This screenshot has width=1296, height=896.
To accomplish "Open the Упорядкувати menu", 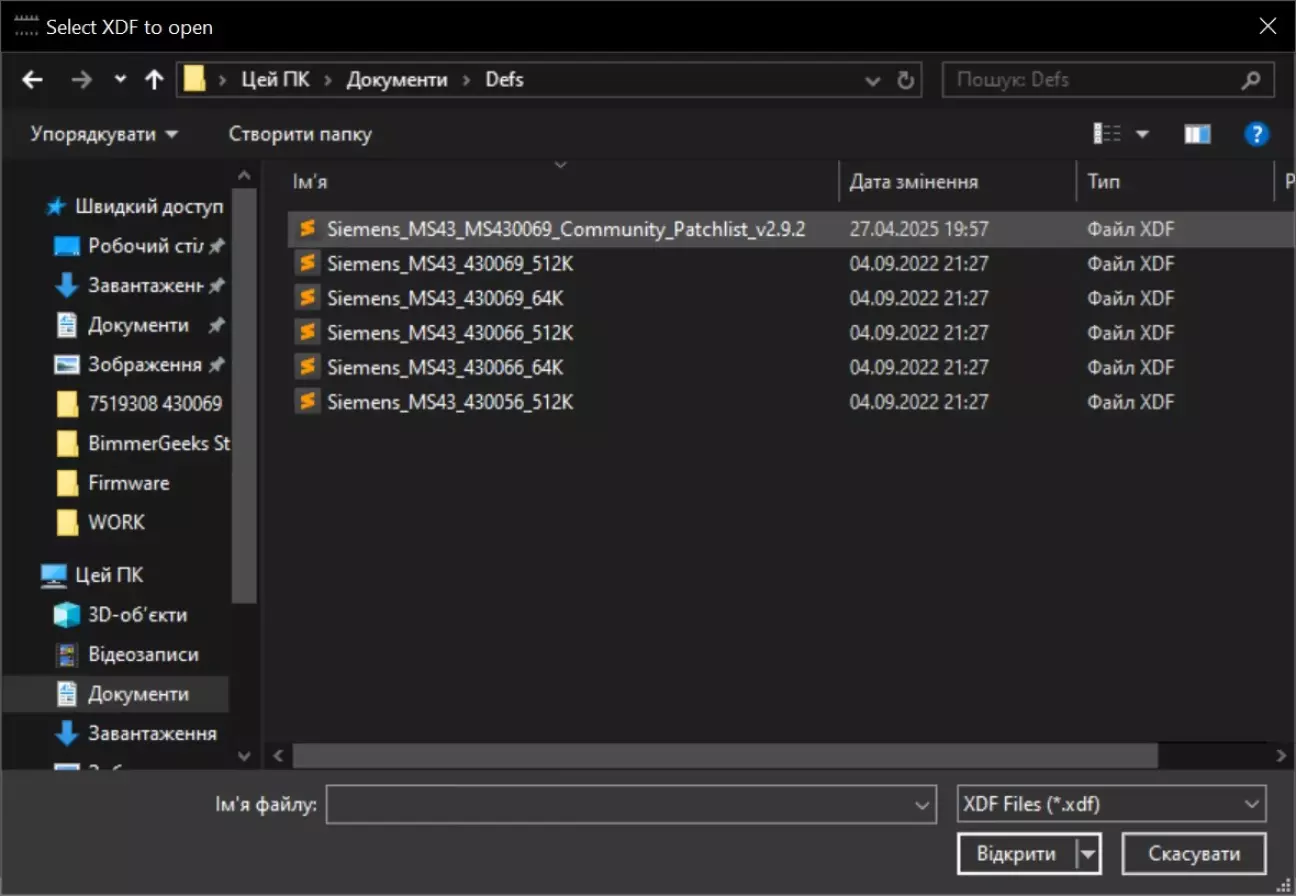I will [x=104, y=134].
